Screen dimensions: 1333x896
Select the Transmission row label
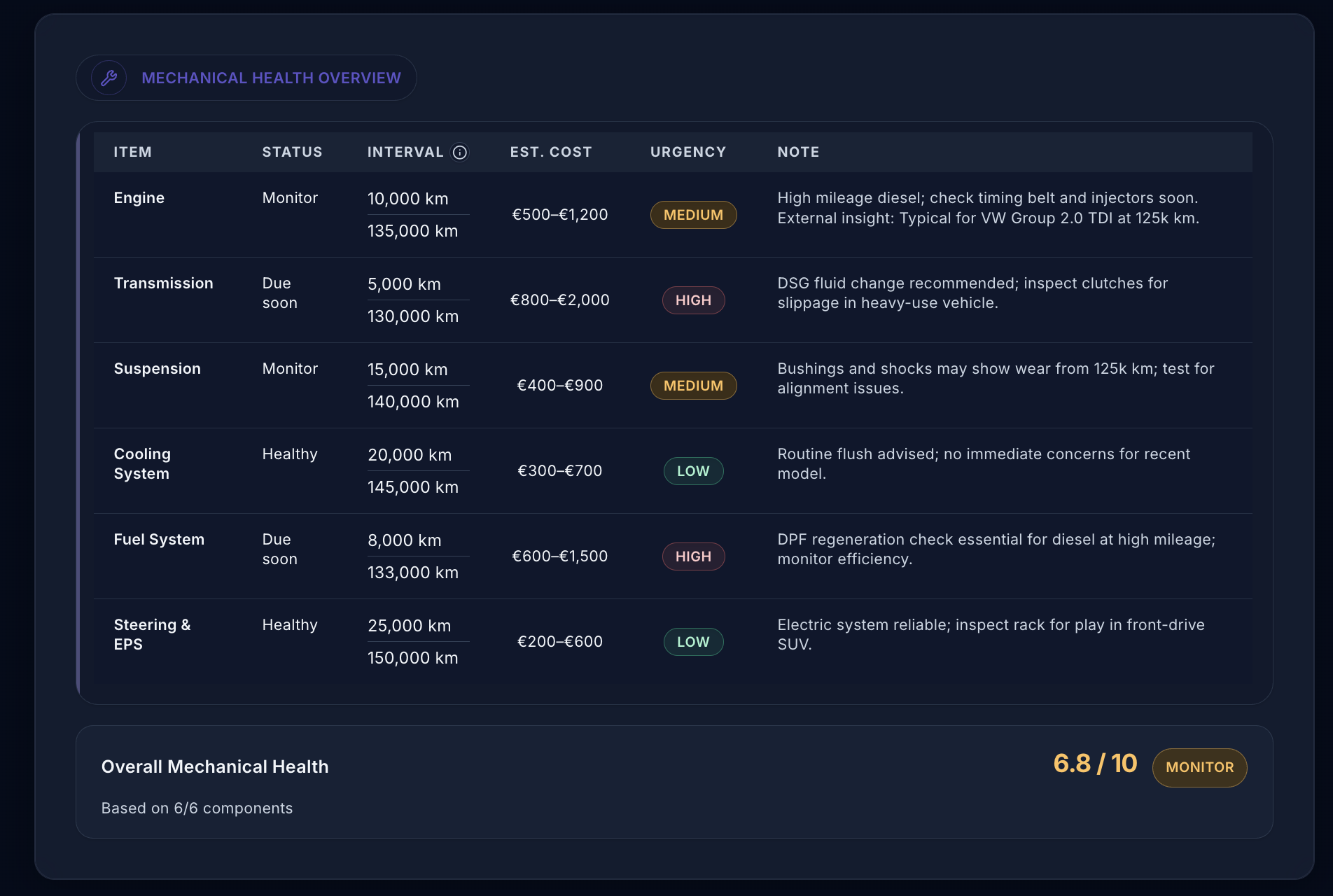tap(163, 283)
